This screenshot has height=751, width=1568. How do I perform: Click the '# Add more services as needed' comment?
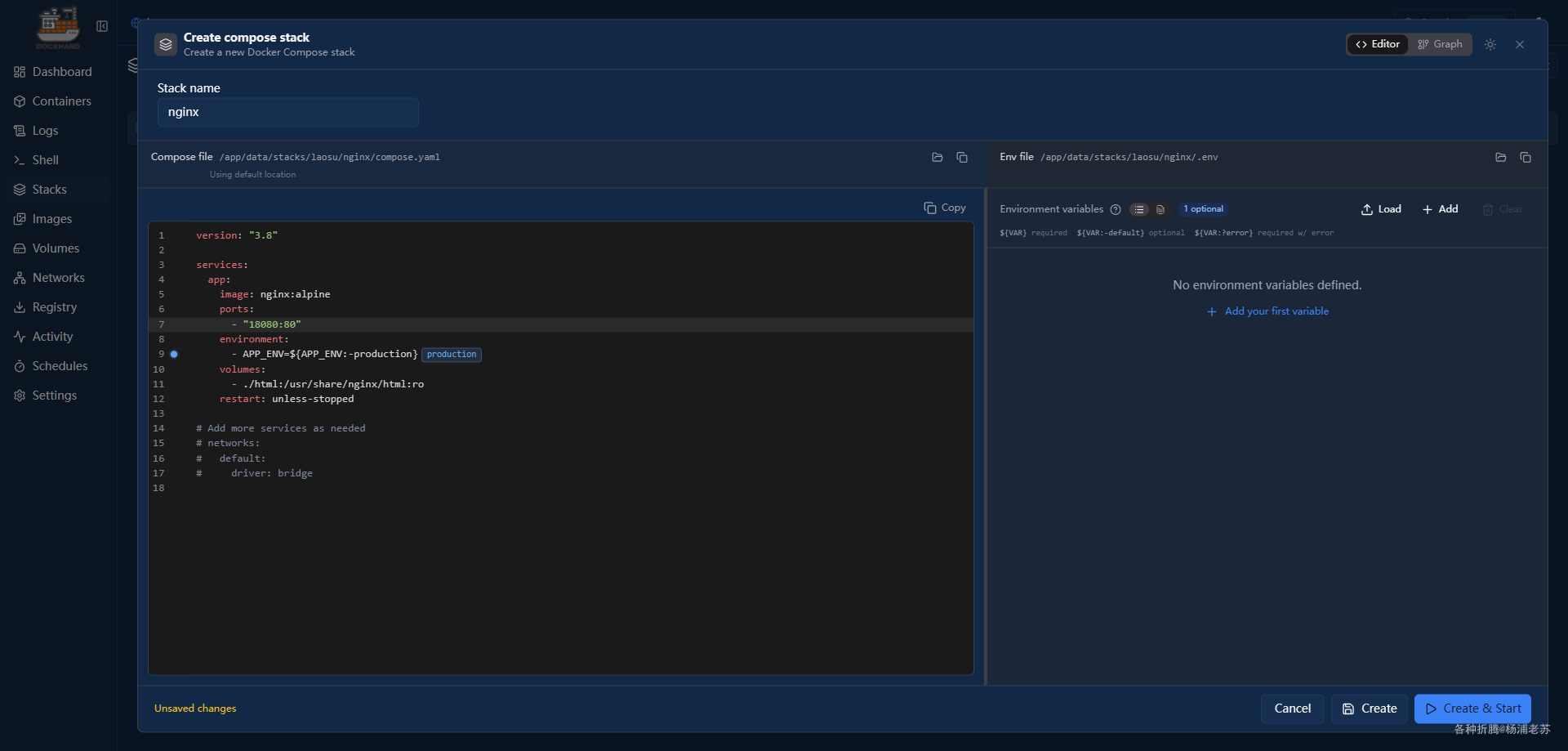[281, 428]
